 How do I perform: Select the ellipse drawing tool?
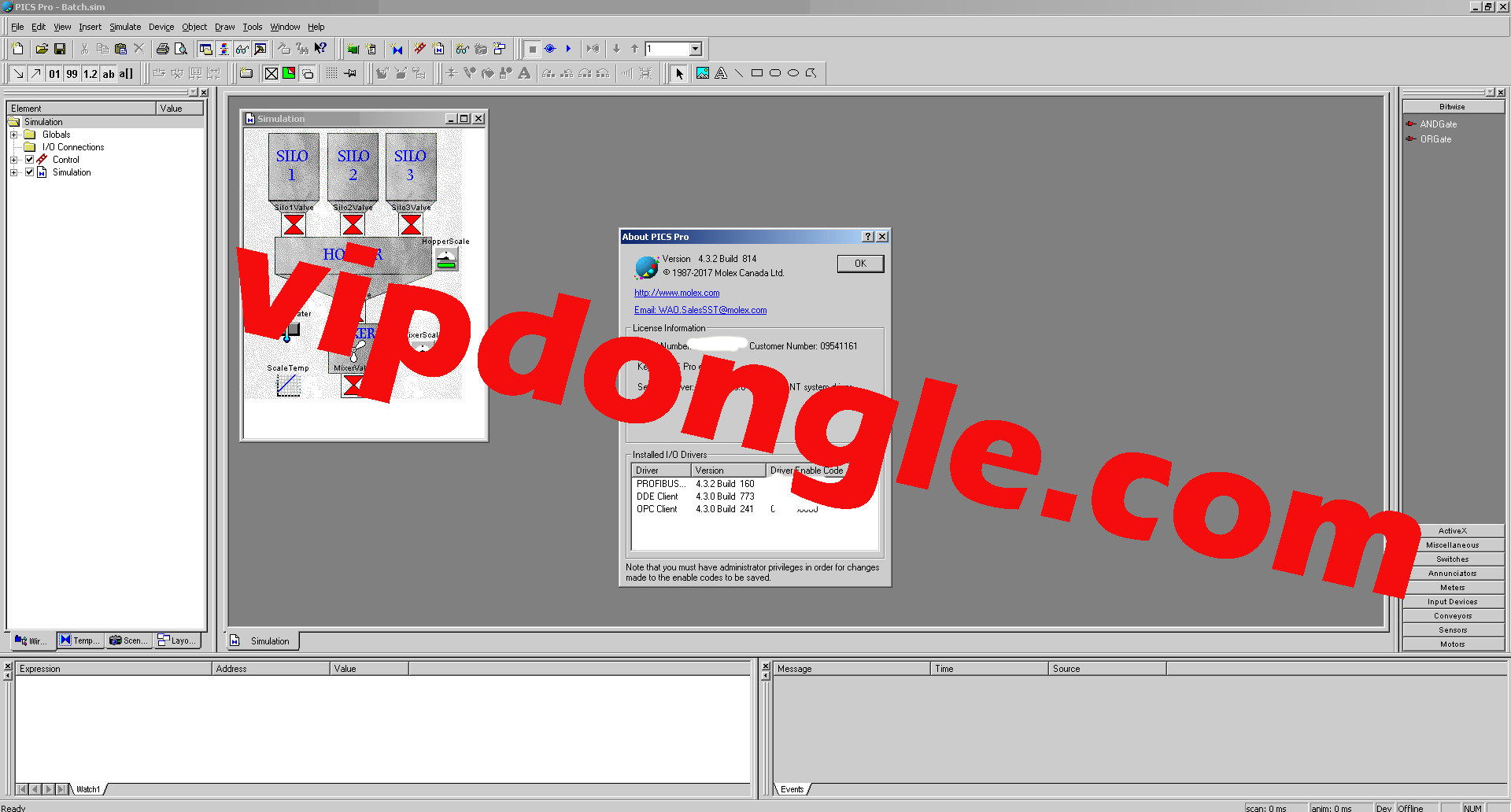(x=793, y=73)
